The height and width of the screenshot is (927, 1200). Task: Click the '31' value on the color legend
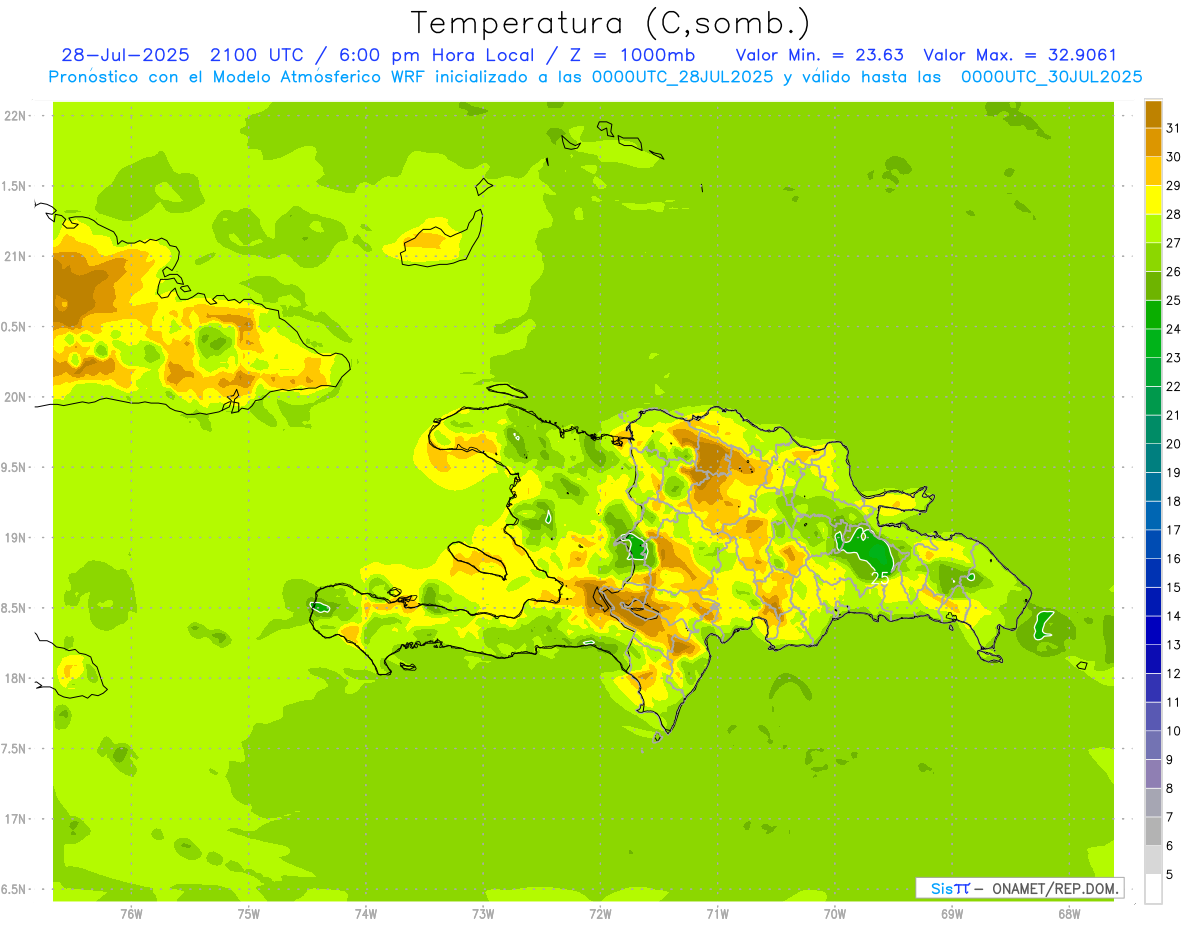coord(1174,127)
